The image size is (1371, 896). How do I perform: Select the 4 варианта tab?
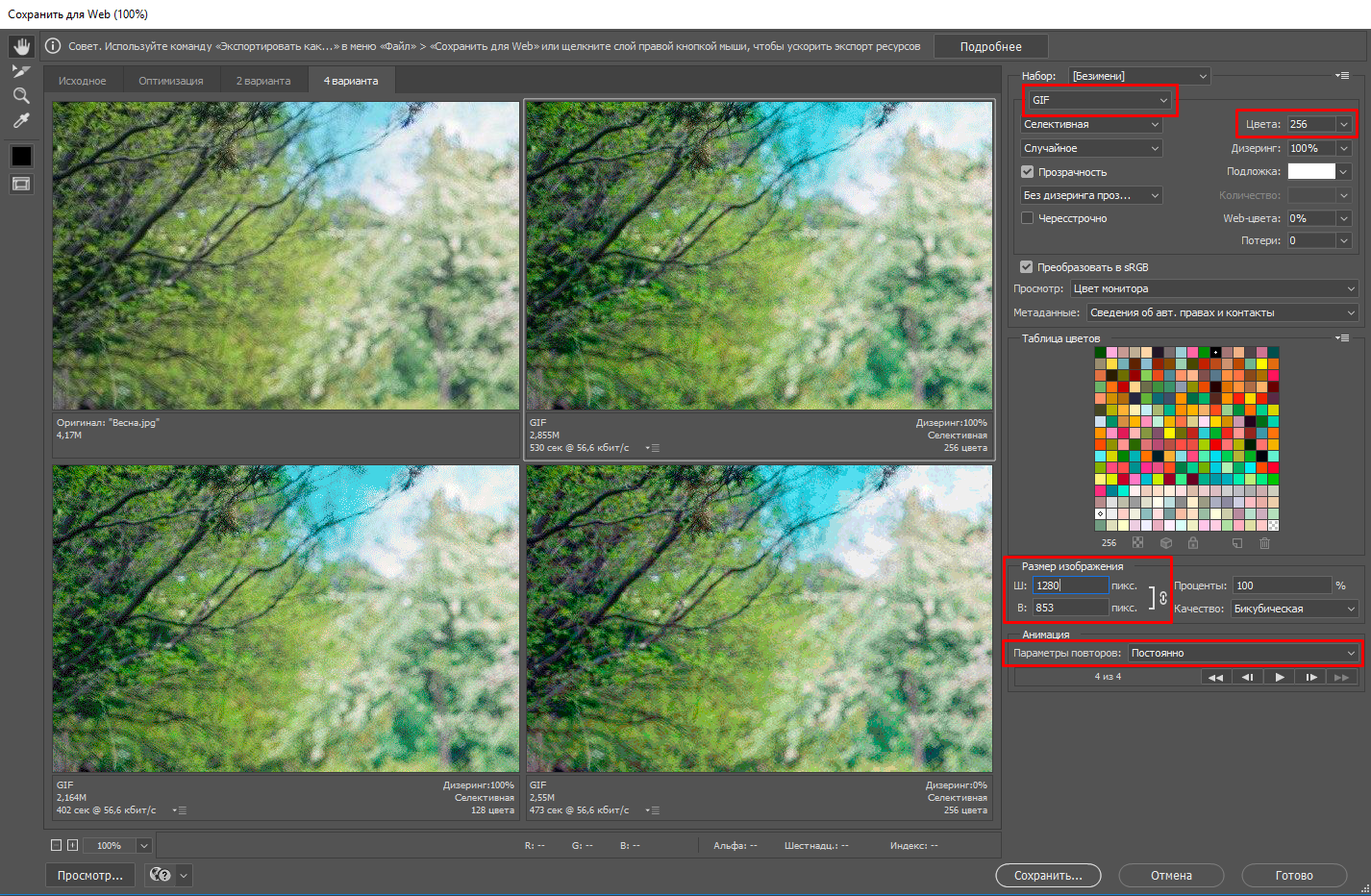(351, 81)
